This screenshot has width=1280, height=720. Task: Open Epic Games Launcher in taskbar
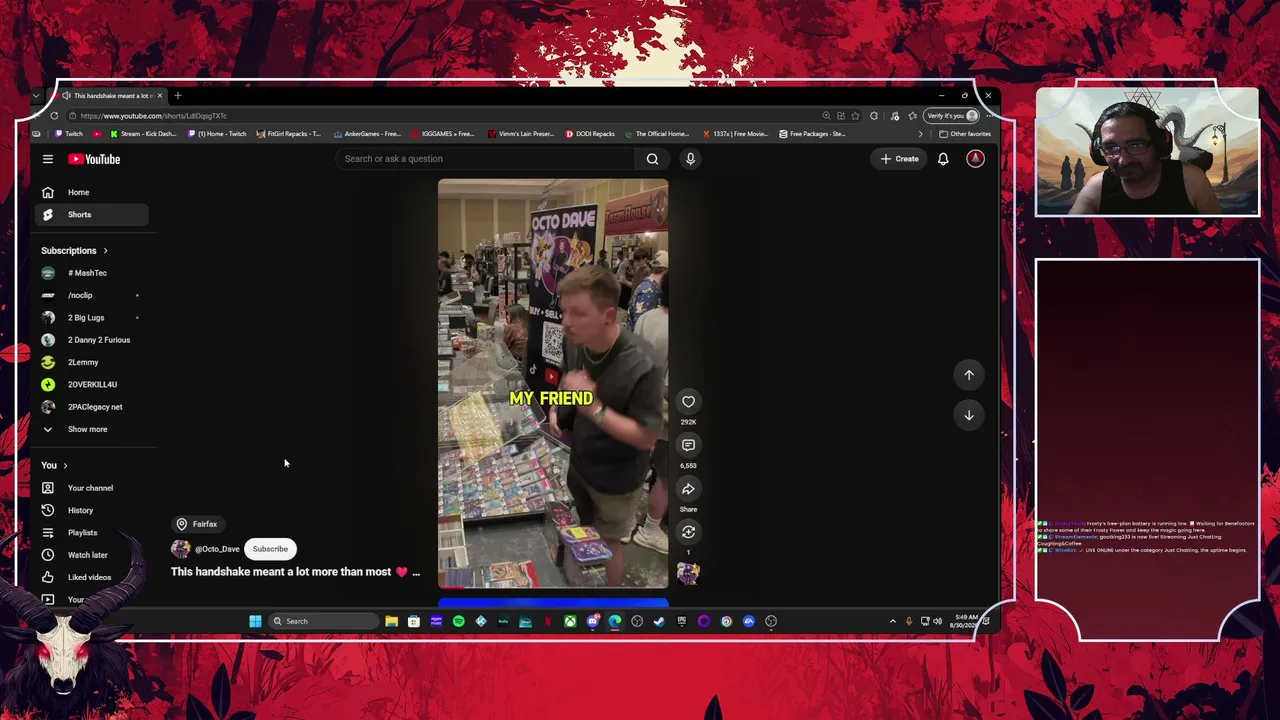click(x=682, y=621)
